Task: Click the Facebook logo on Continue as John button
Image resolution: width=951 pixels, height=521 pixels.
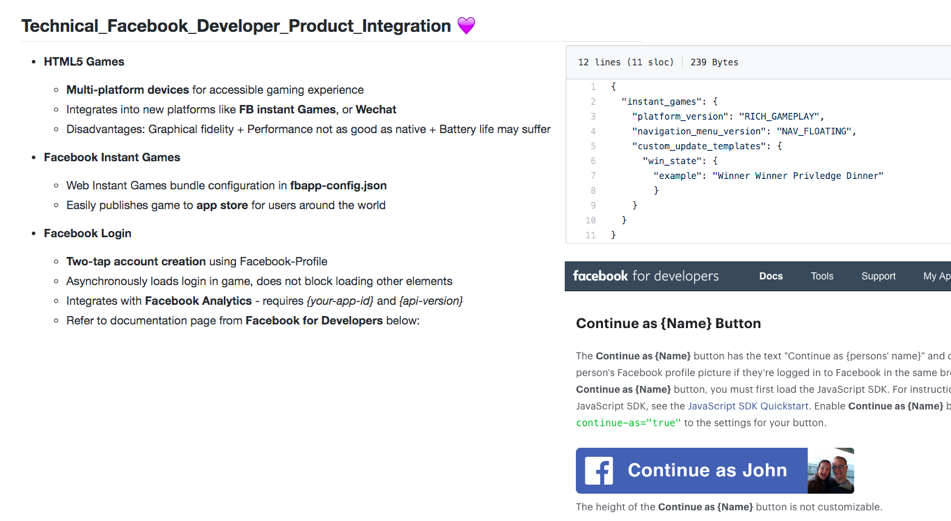Action: tap(599, 471)
